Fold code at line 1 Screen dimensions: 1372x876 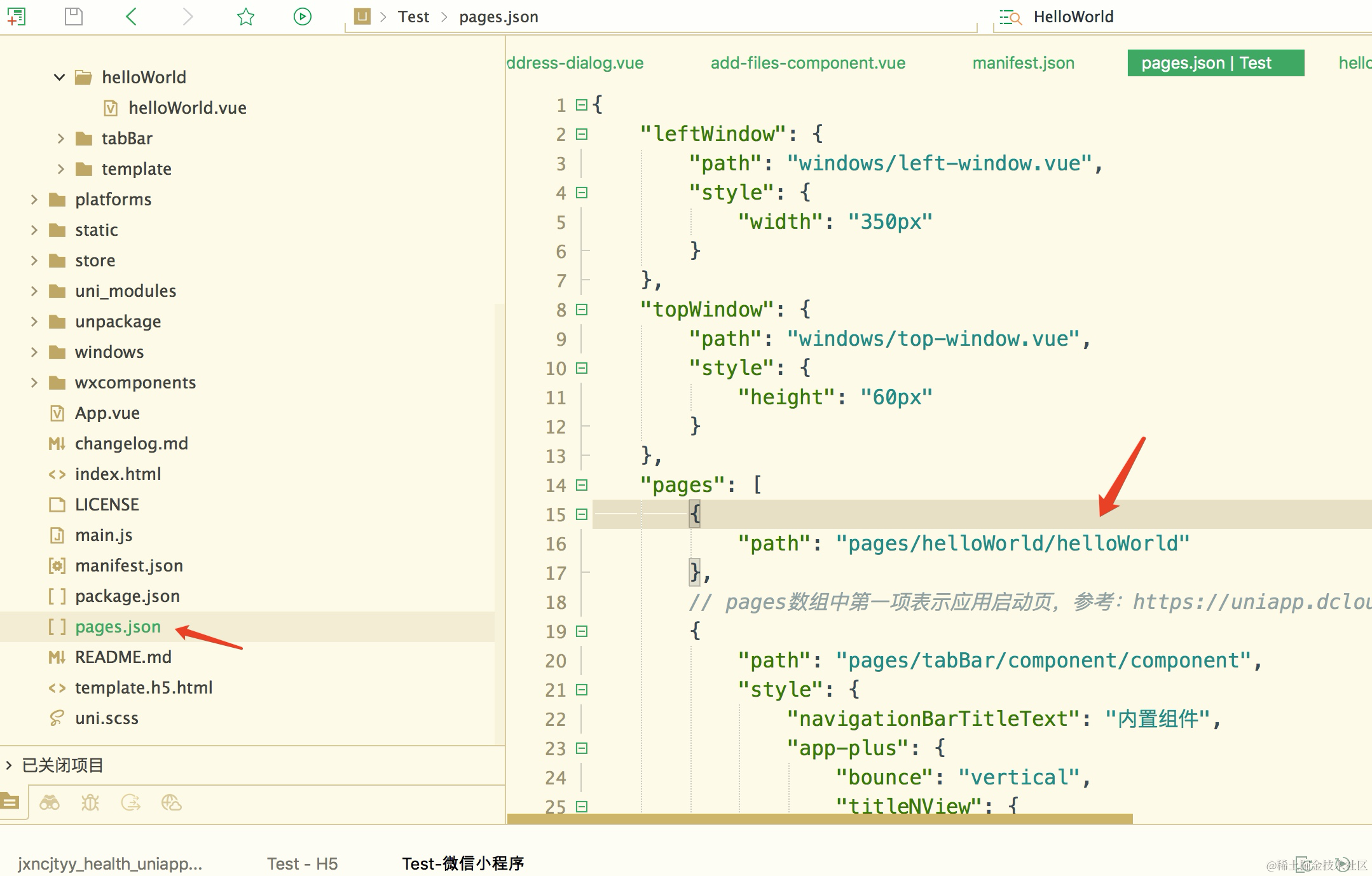click(582, 105)
